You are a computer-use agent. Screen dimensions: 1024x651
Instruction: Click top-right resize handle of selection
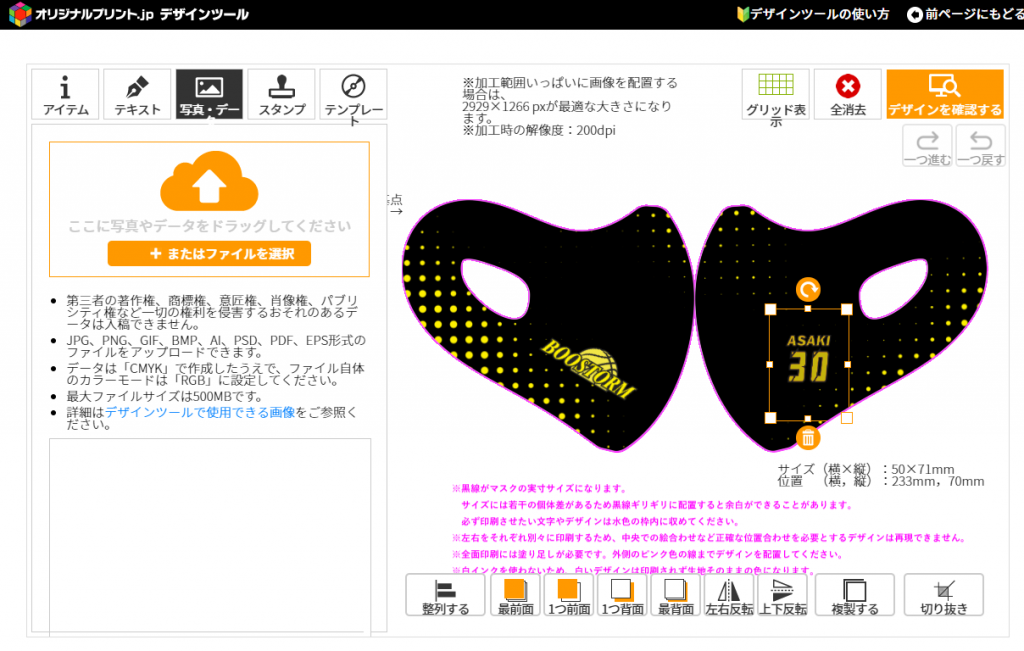[847, 310]
